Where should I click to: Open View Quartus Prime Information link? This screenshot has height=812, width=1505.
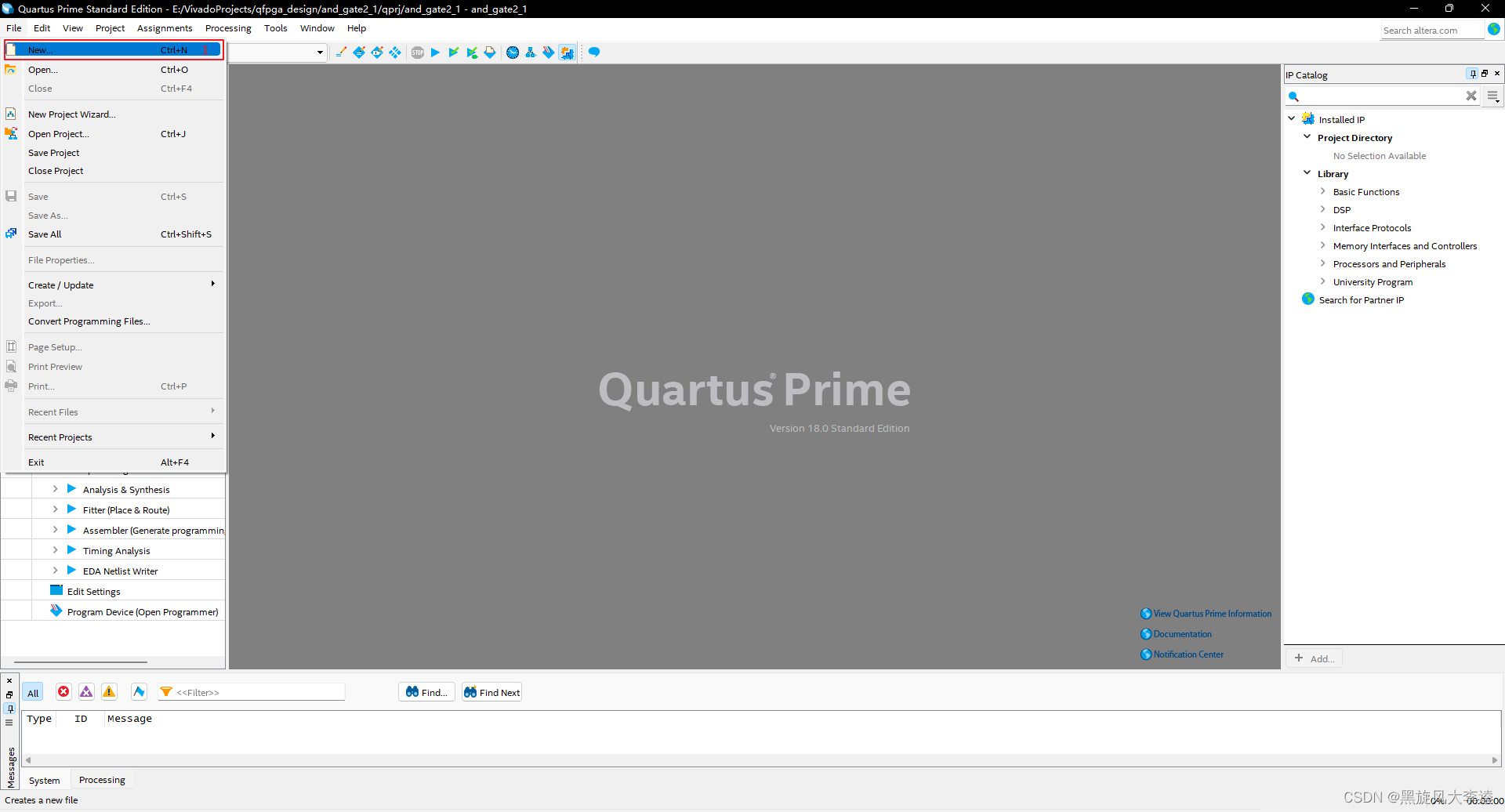tap(1206, 614)
